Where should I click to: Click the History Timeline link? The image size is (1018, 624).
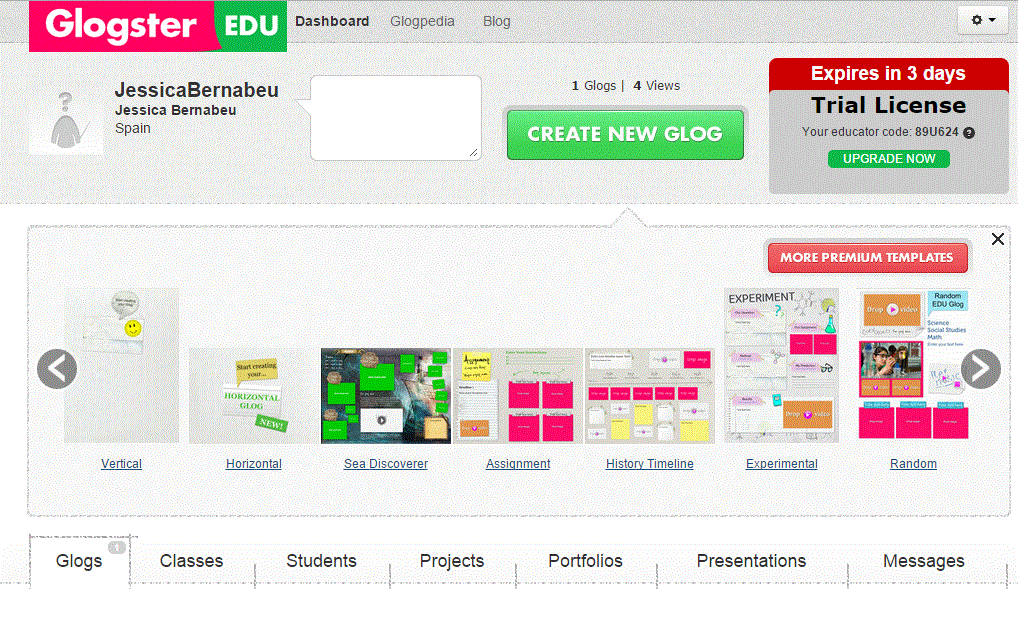[650, 464]
